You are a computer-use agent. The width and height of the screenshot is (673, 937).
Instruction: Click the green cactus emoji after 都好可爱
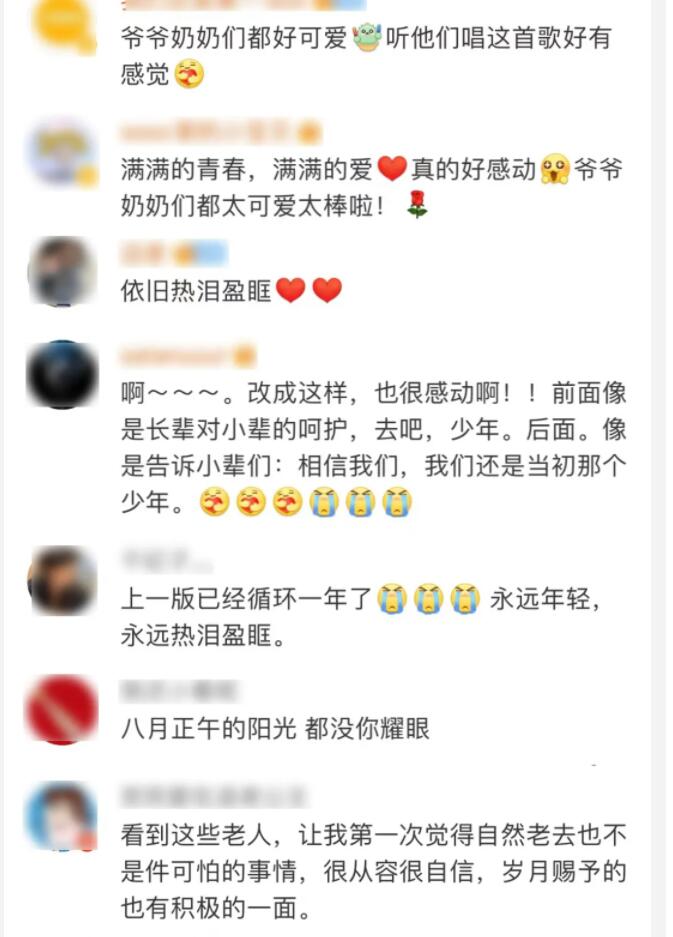366,37
